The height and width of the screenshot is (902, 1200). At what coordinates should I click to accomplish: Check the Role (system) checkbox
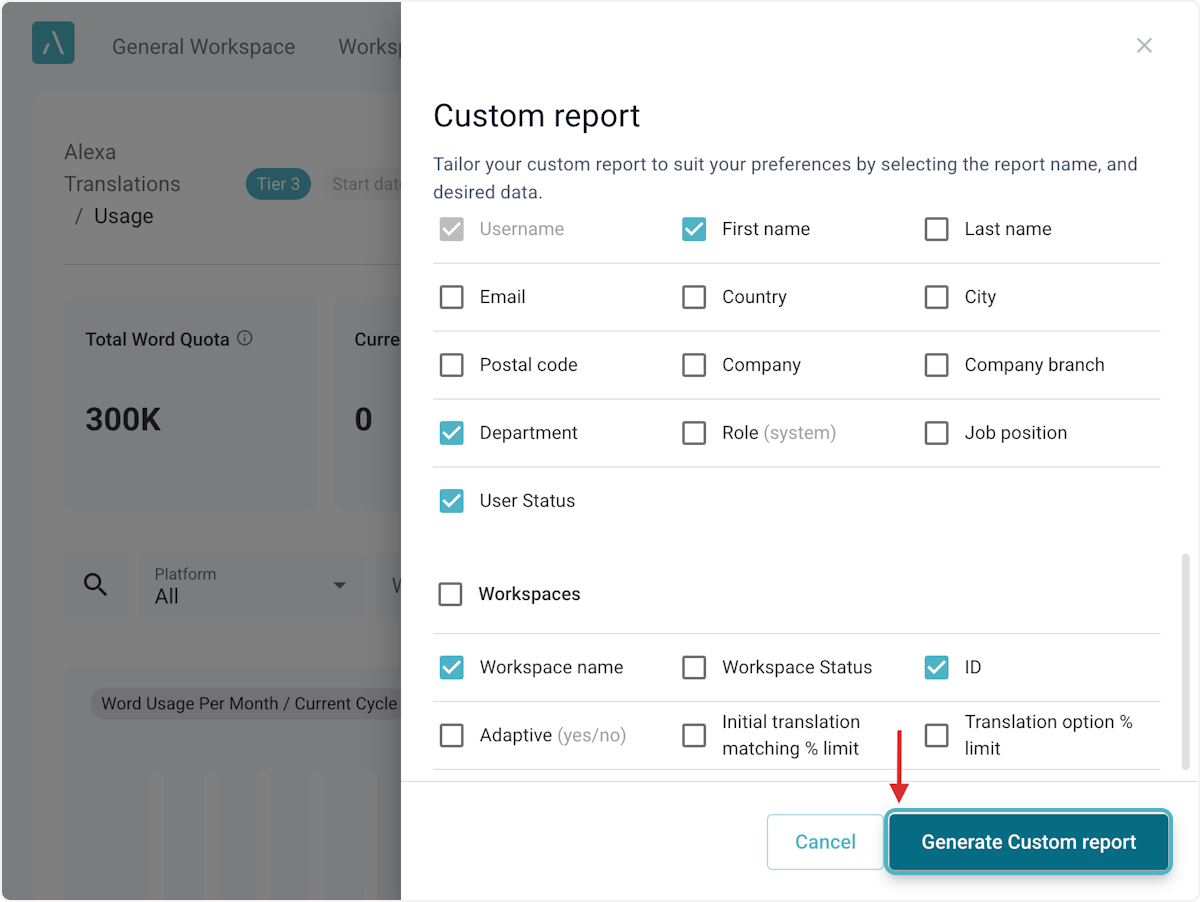tap(694, 433)
